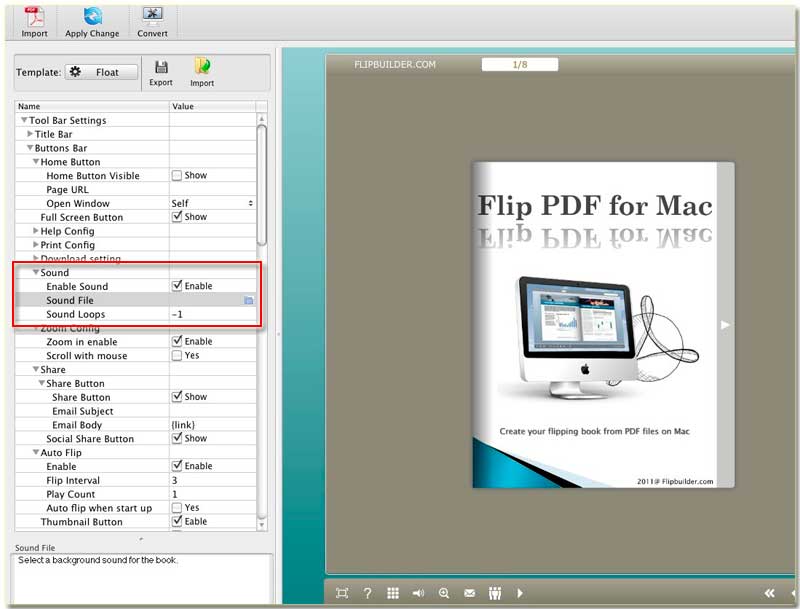Expand the Print Config node

[x=36, y=244]
